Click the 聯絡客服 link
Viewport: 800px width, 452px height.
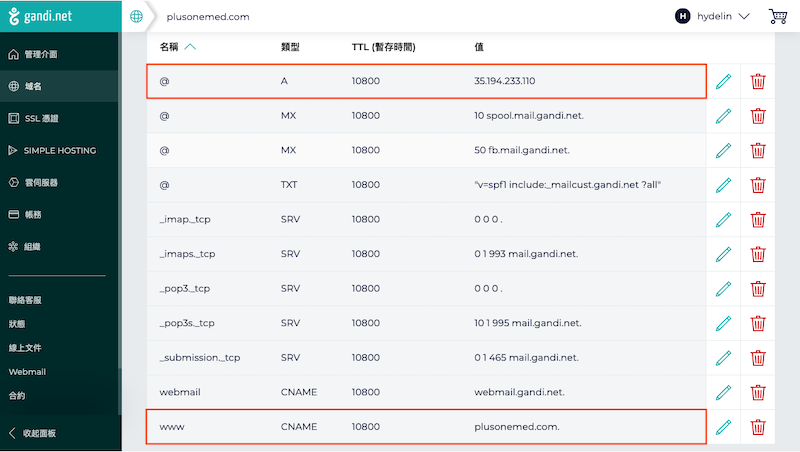point(25,300)
